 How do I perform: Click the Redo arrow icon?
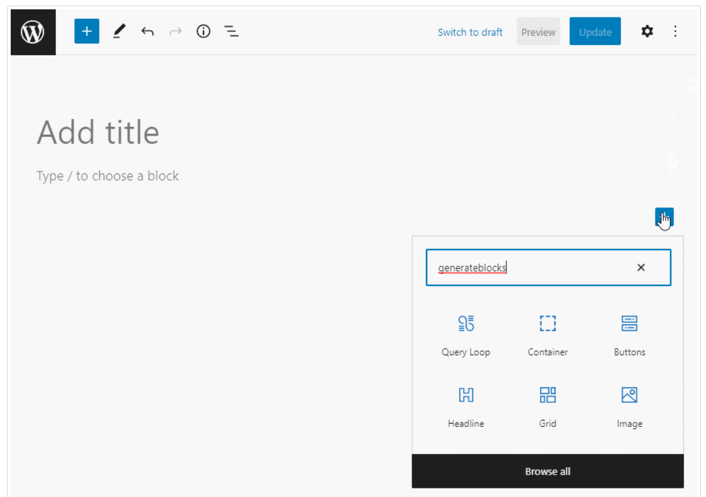tap(175, 32)
